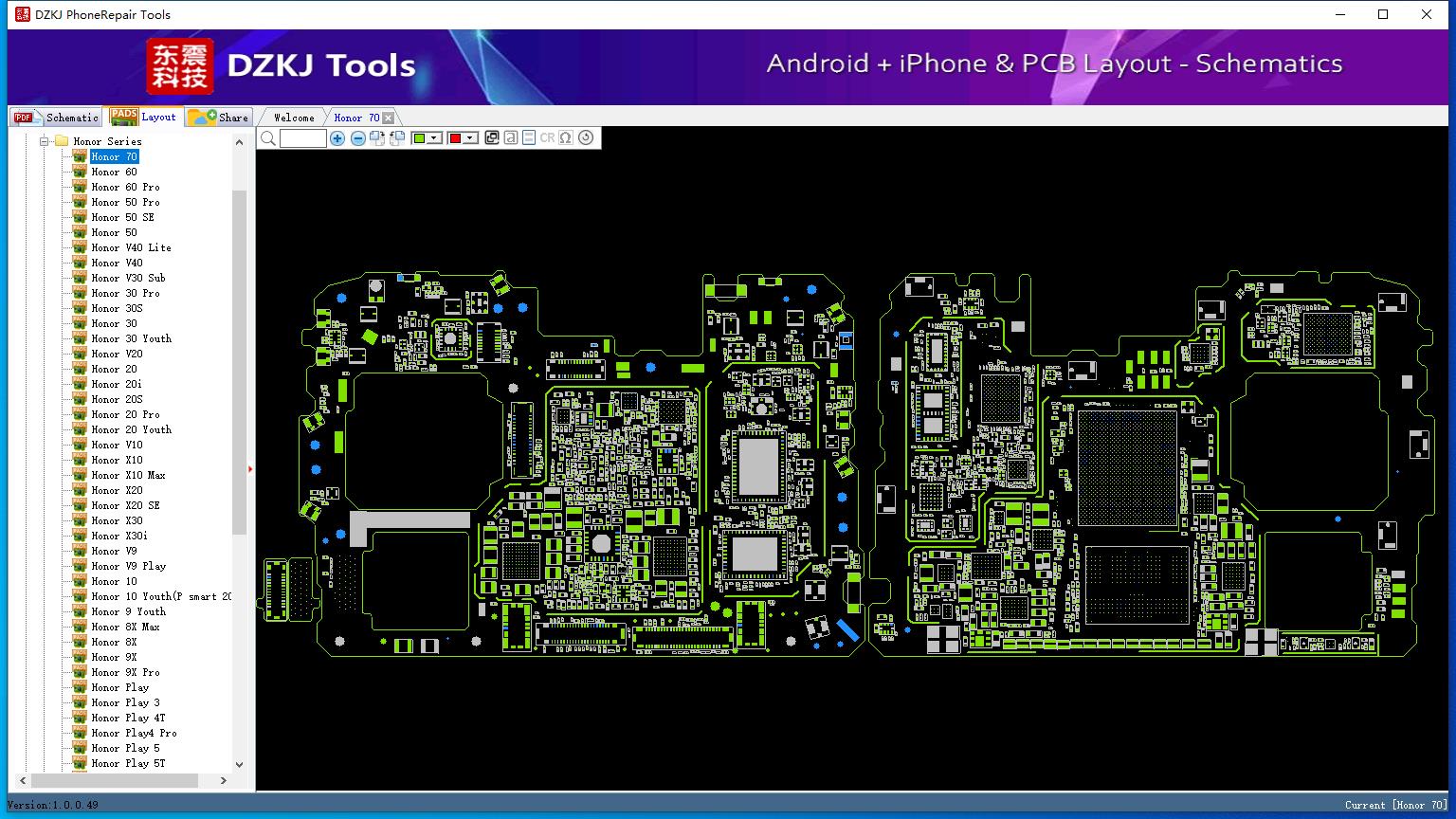Select Honor 8X Max entry
The image size is (1456, 819).
125,627
